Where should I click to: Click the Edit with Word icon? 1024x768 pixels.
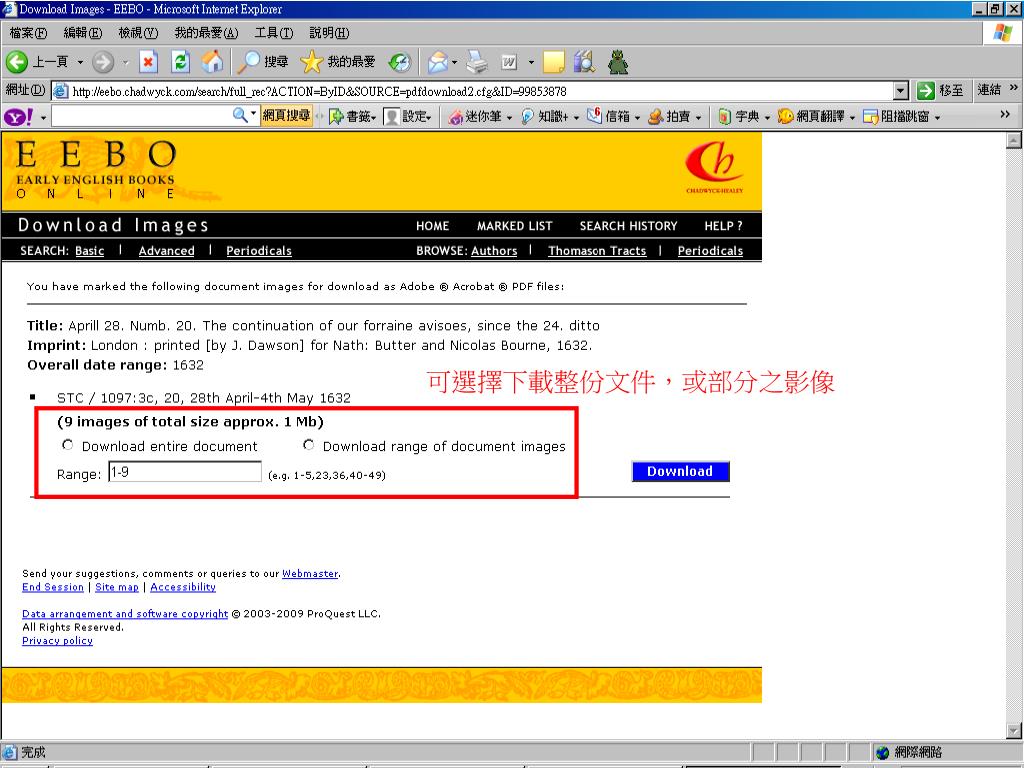[x=509, y=62]
